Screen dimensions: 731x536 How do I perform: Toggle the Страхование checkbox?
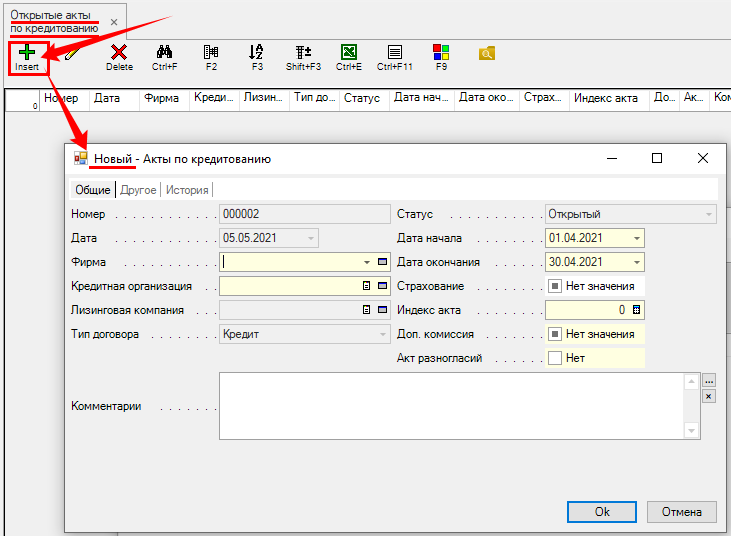(x=555, y=286)
